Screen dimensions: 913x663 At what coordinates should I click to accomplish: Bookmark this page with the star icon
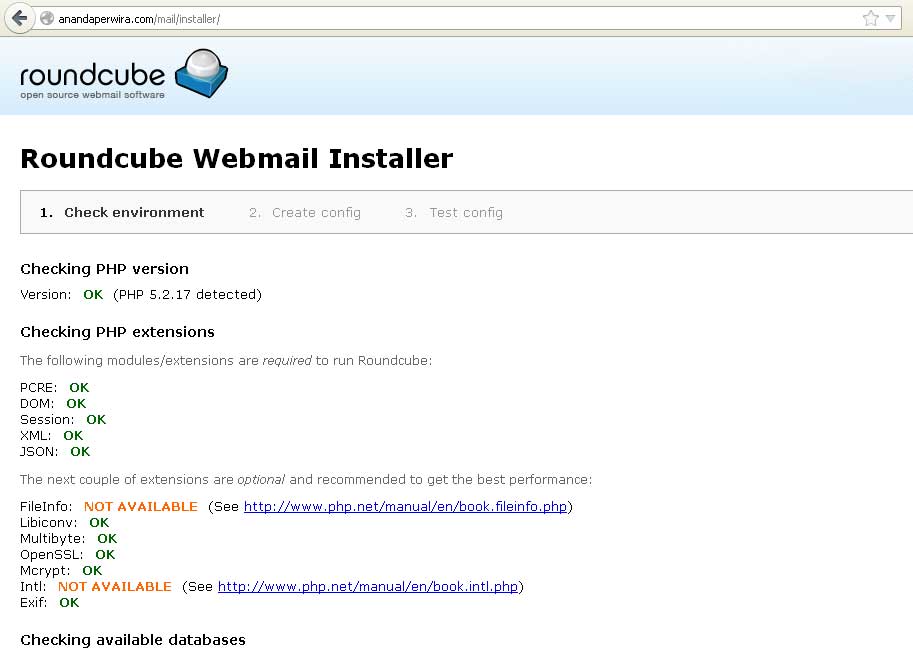pyautogui.click(x=870, y=19)
